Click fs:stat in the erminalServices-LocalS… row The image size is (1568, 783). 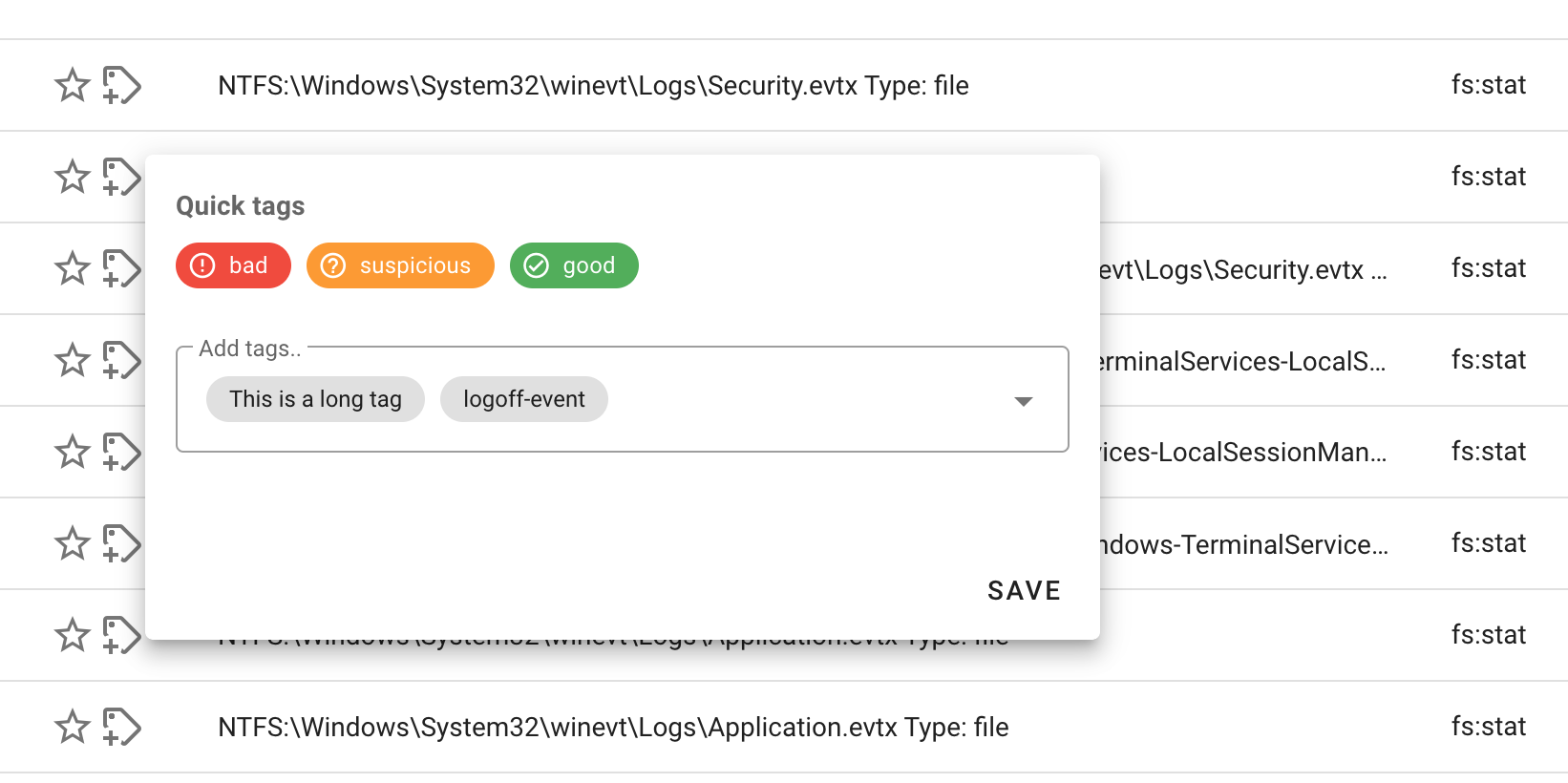[1489, 360]
